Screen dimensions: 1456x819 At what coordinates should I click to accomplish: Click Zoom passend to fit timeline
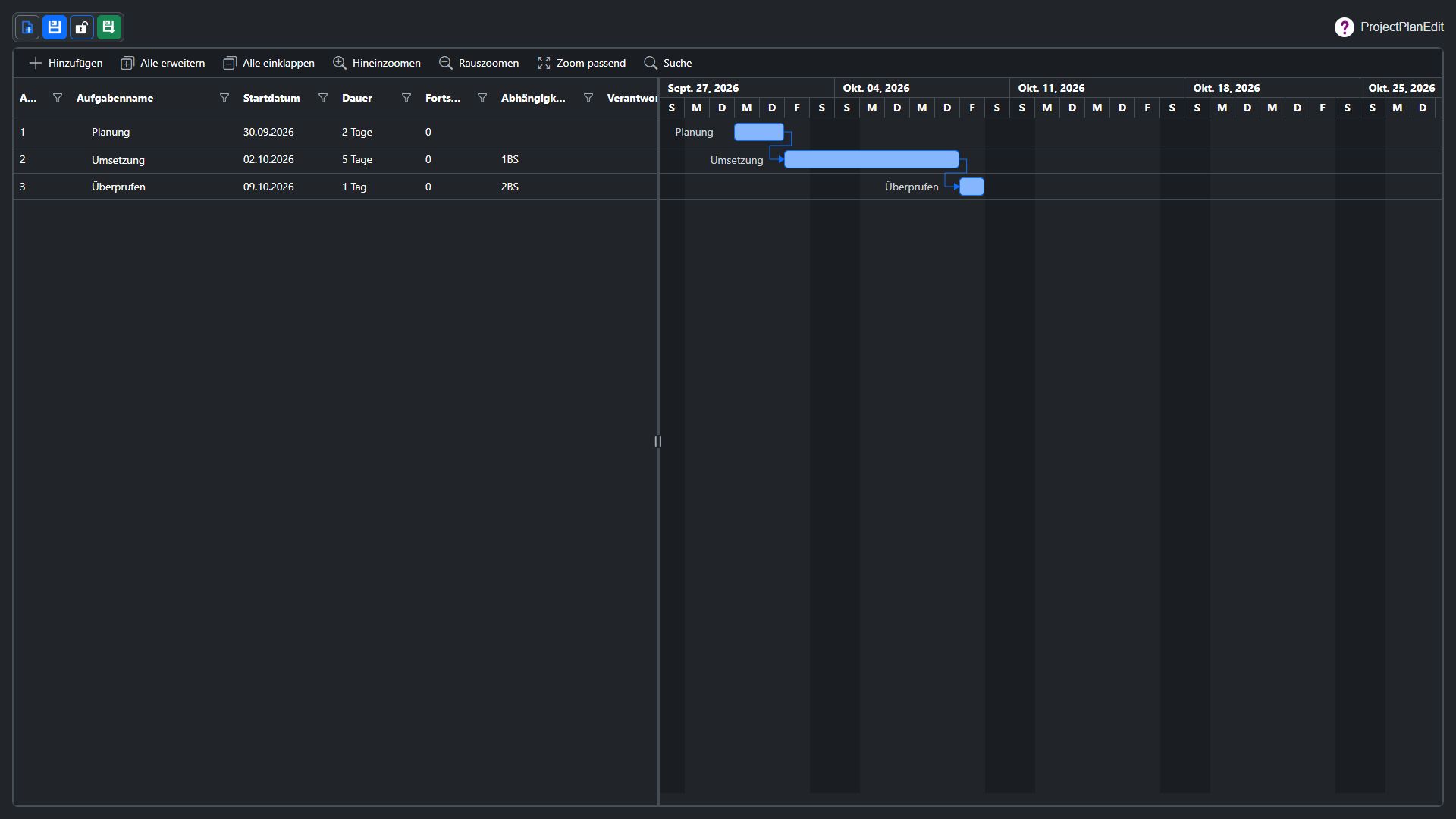tap(582, 63)
